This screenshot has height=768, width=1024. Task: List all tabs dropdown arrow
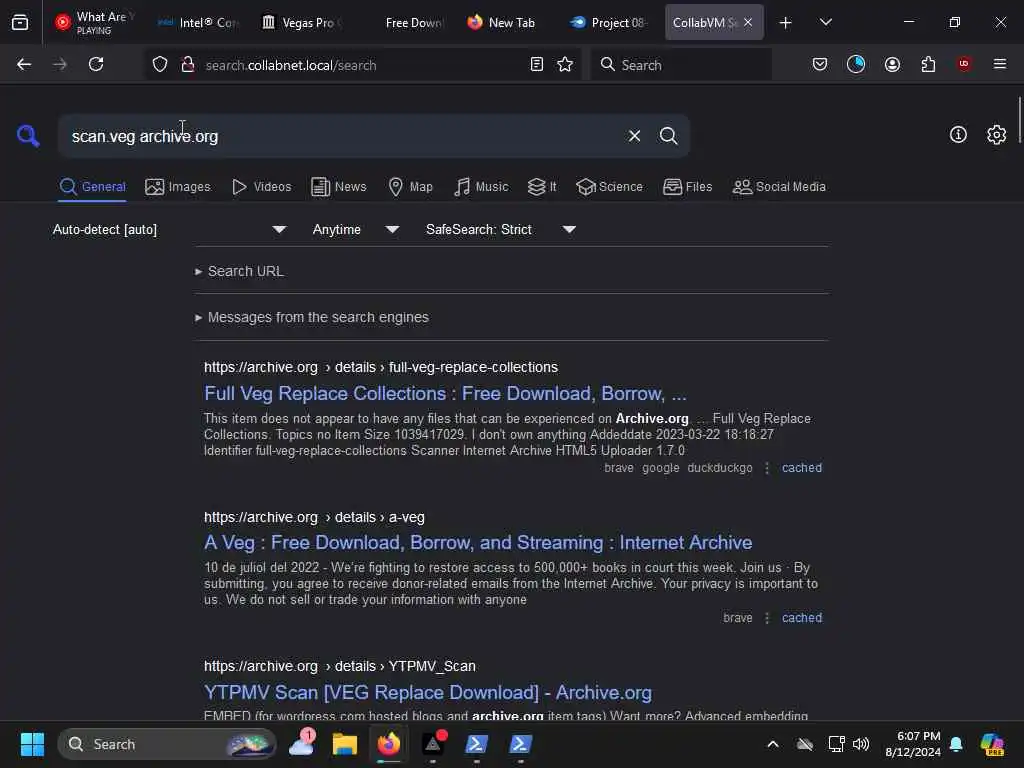[x=826, y=23]
